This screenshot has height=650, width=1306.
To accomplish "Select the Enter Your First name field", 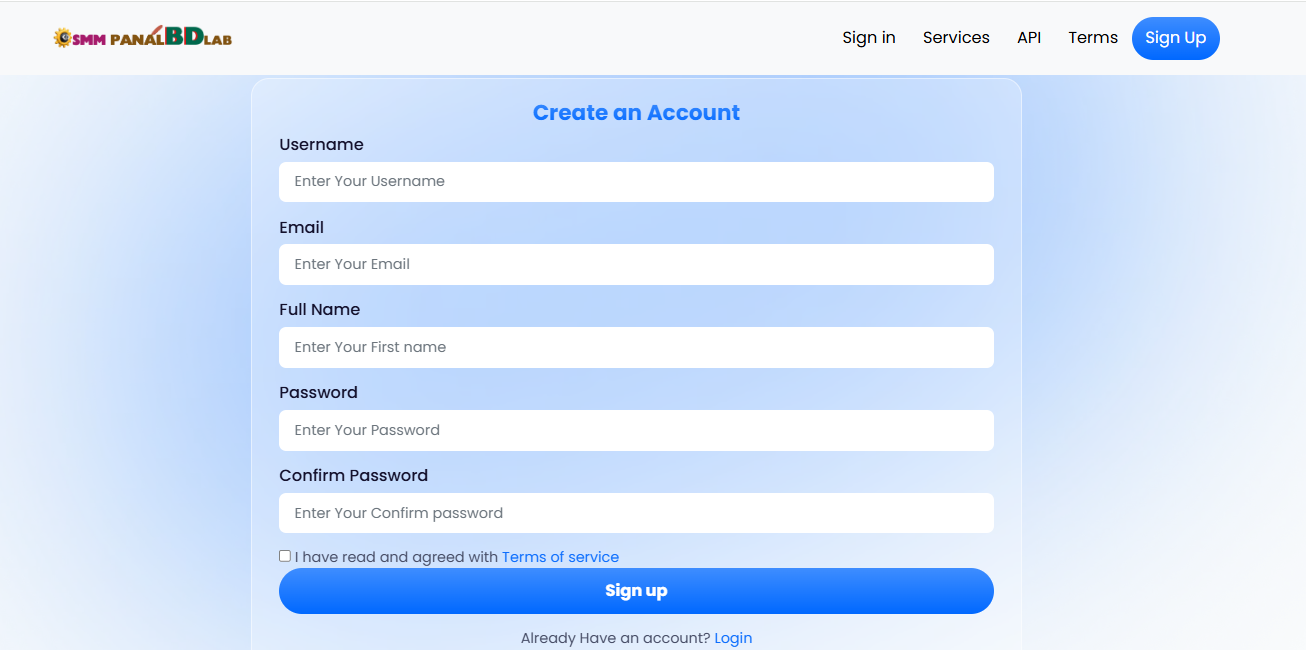I will (636, 348).
